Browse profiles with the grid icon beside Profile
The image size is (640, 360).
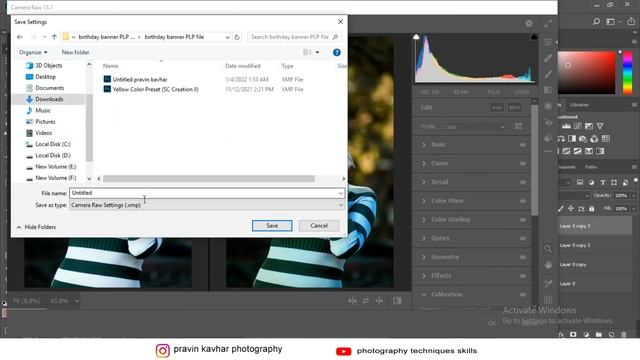pyautogui.click(x=518, y=127)
